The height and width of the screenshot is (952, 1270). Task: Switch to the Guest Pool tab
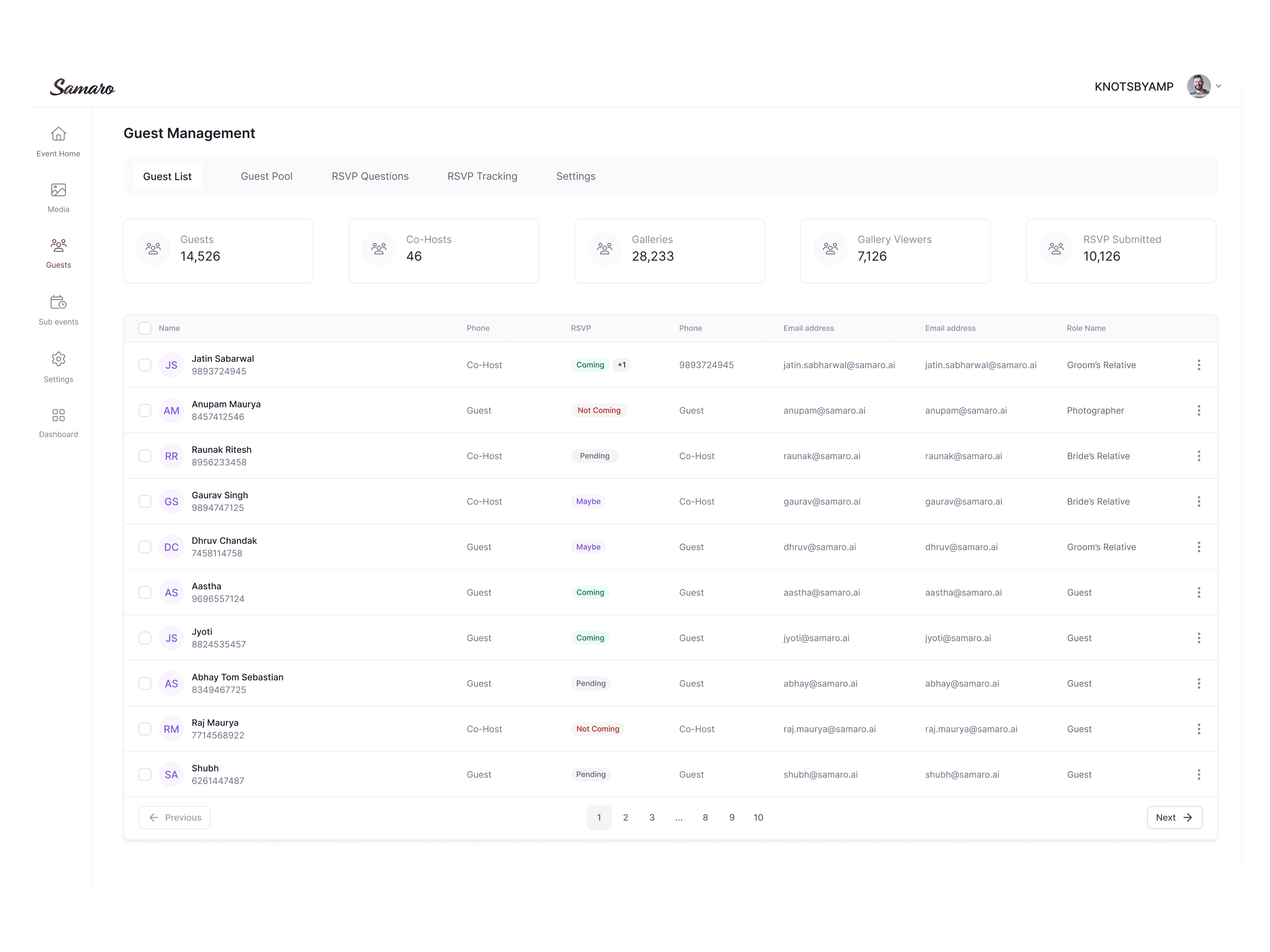click(266, 176)
